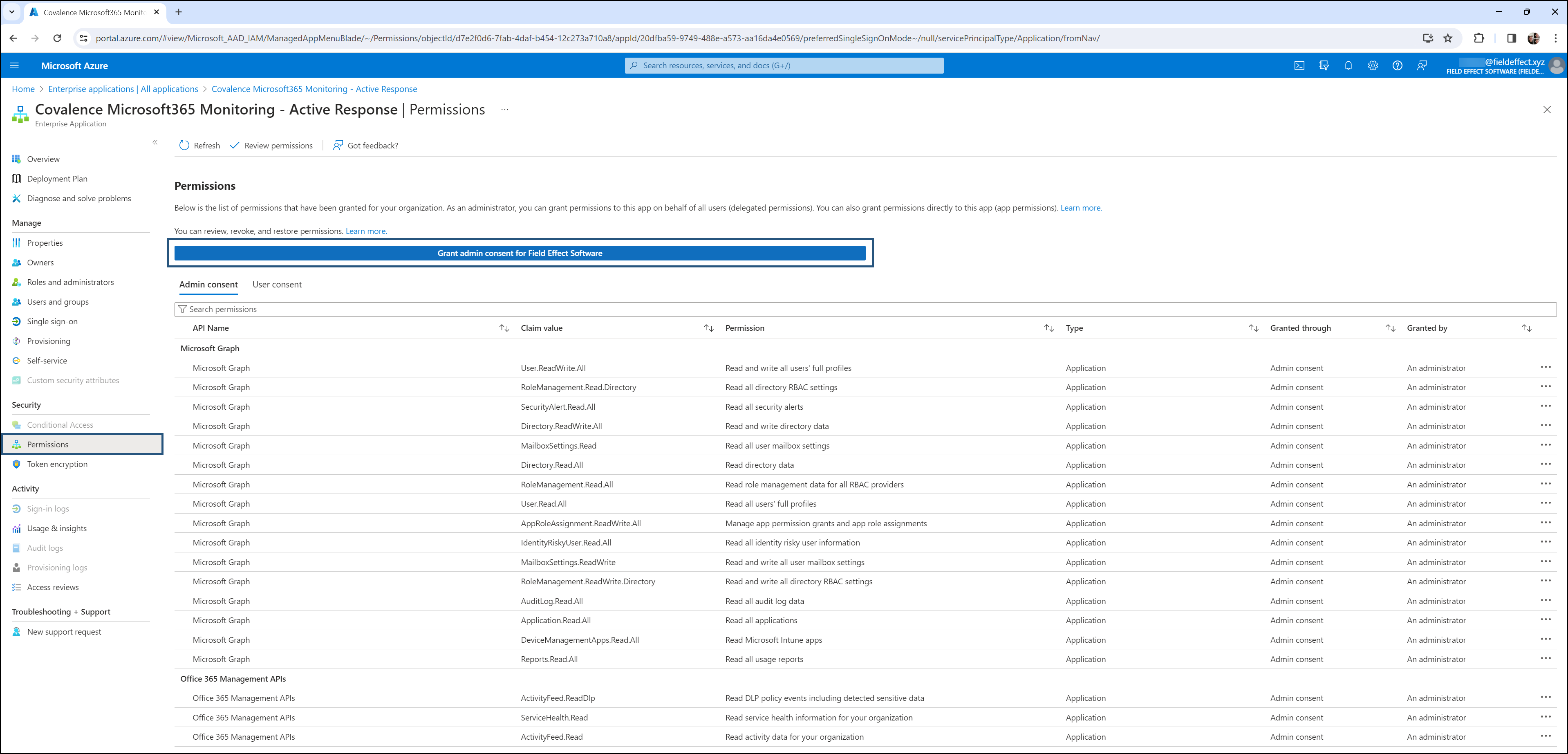Click Review permissions in toolbar
The height and width of the screenshot is (754, 1568).
click(271, 146)
